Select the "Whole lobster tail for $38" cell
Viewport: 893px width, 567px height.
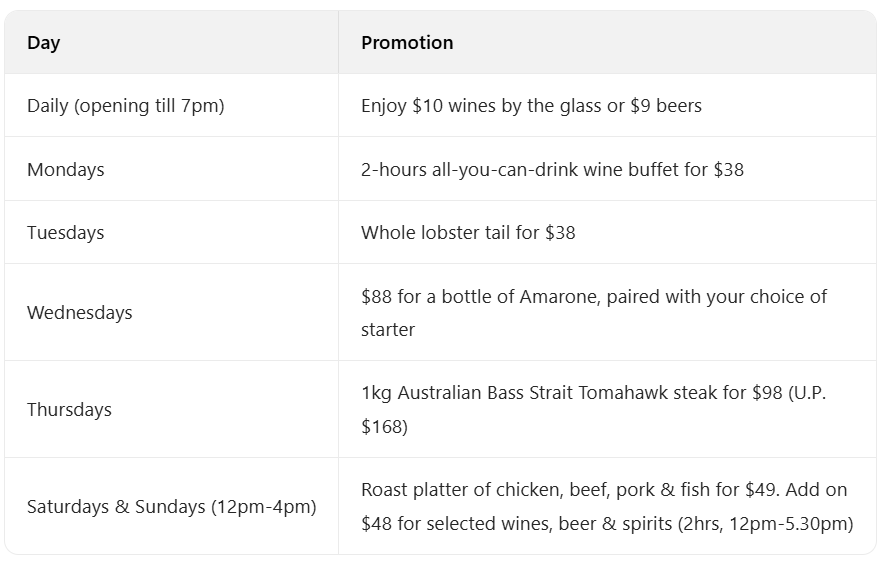[x=468, y=233]
